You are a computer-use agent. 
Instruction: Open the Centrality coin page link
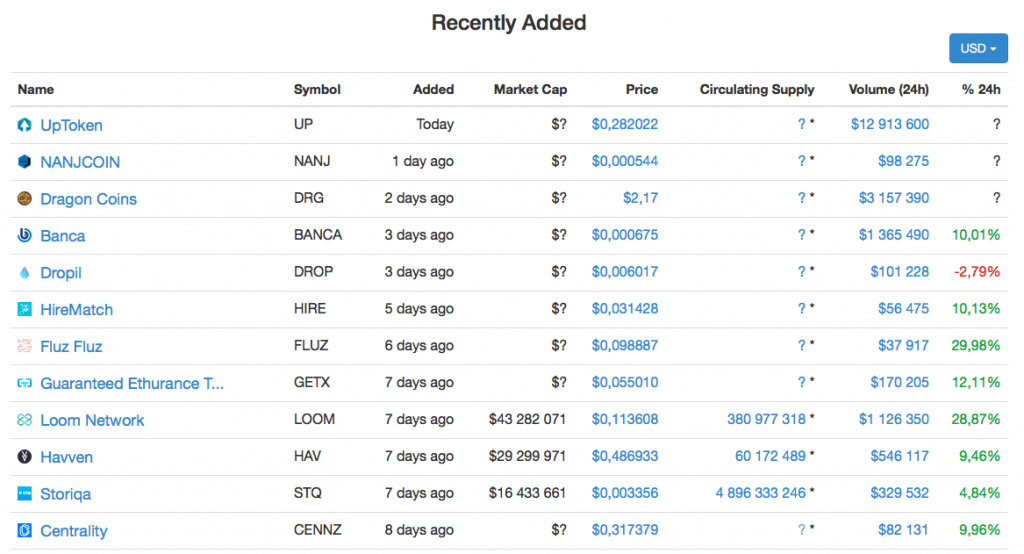pyautogui.click(x=74, y=531)
